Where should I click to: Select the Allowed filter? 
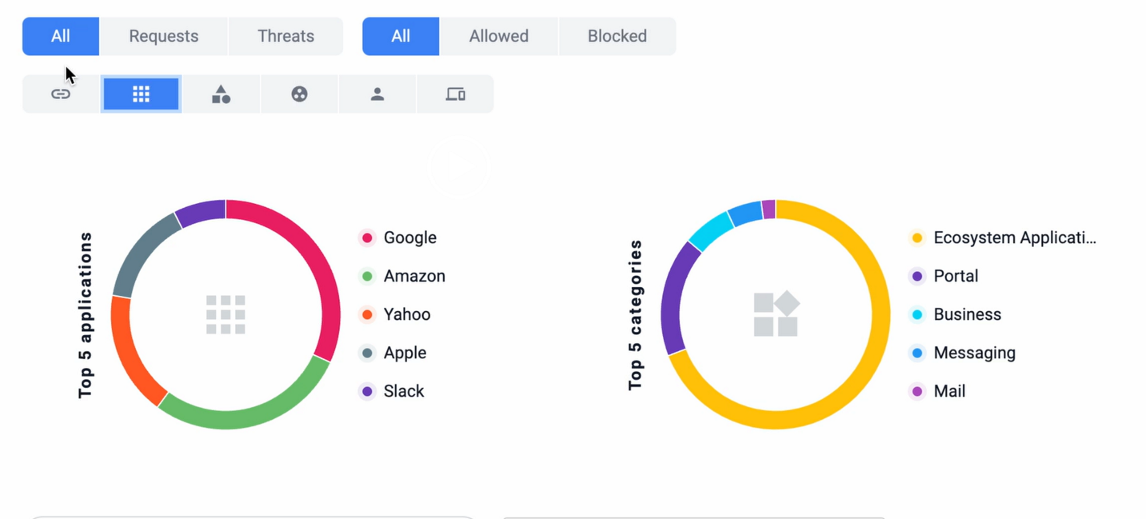tap(499, 36)
